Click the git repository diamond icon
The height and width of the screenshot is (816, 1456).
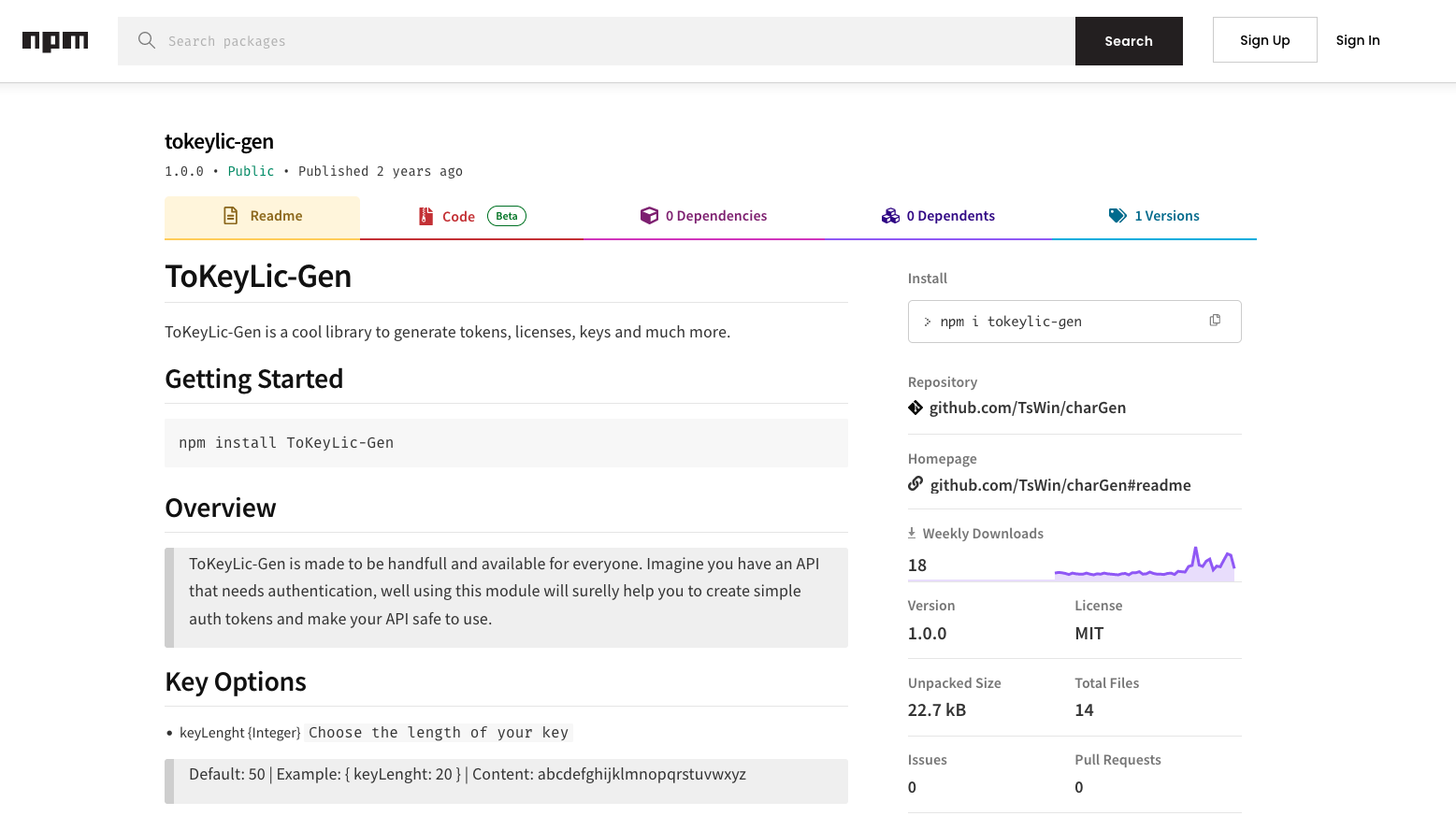pos(915,408)
